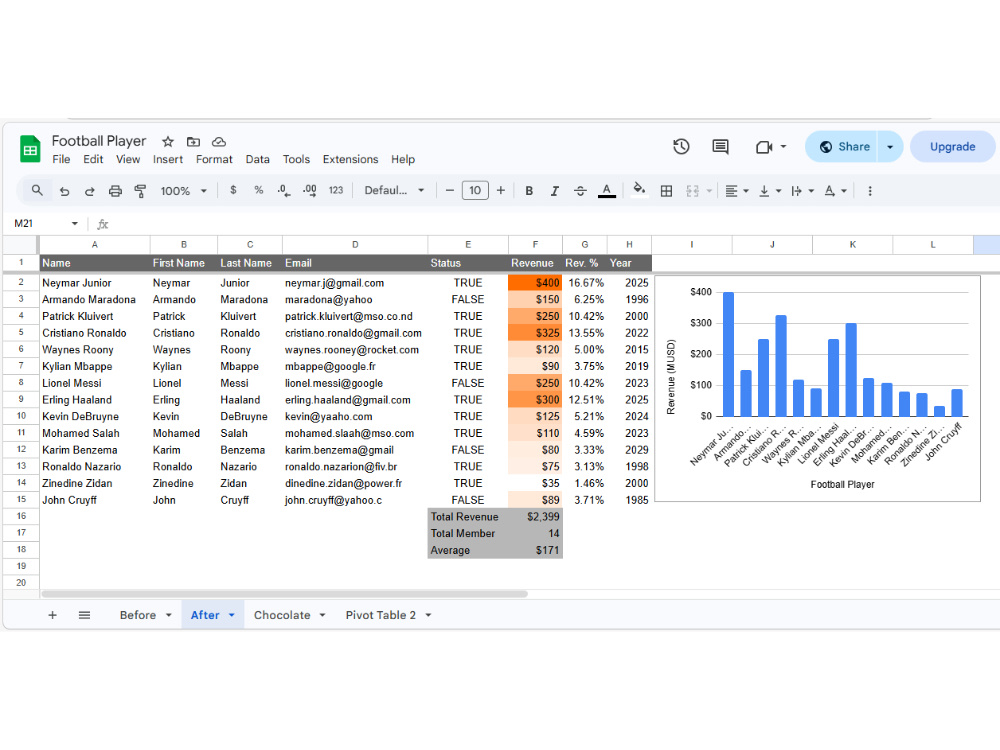Add a new sheet with plus
The height and width of the screenshot is (750, 1000).
point(52,615)
